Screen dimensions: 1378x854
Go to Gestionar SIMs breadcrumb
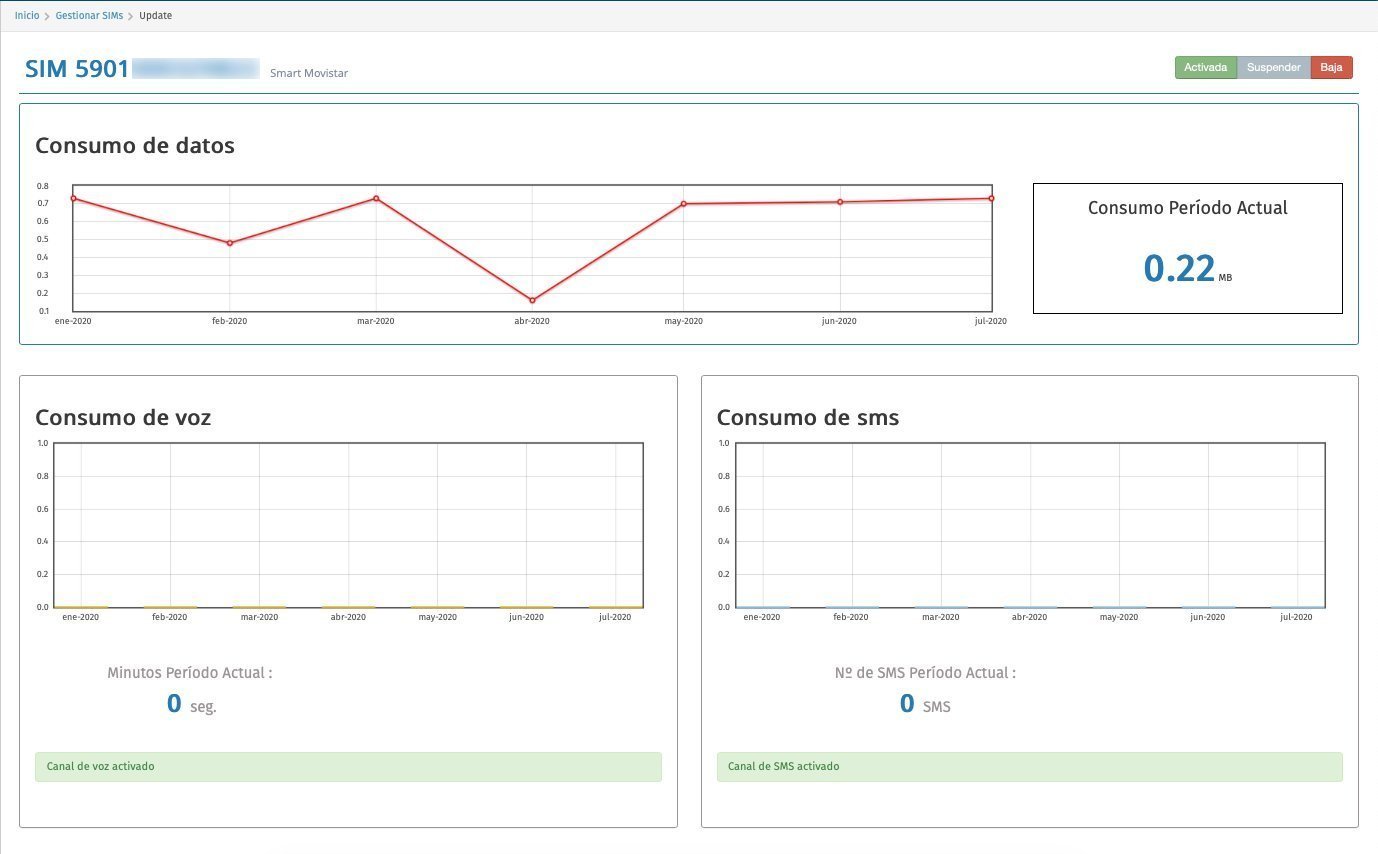(89, 16)
